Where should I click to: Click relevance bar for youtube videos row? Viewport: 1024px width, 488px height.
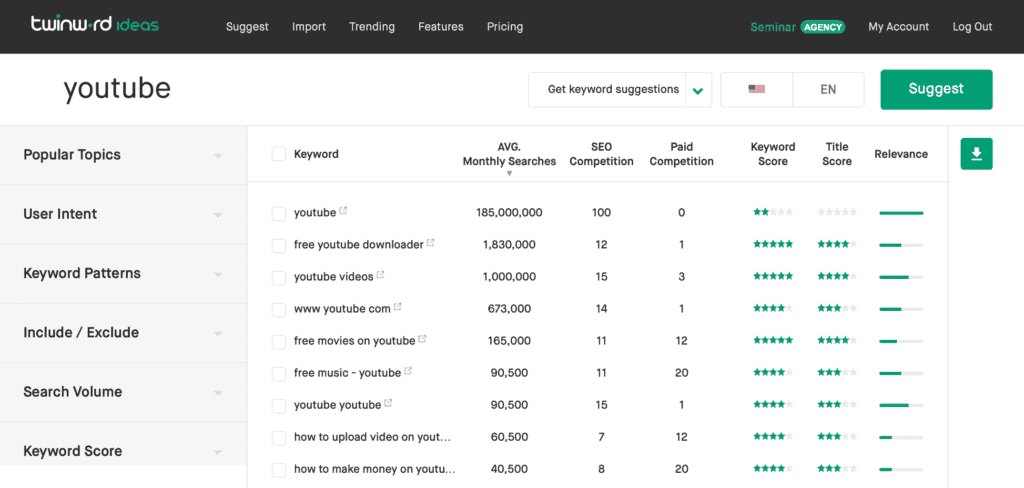[x=901, y=277]
